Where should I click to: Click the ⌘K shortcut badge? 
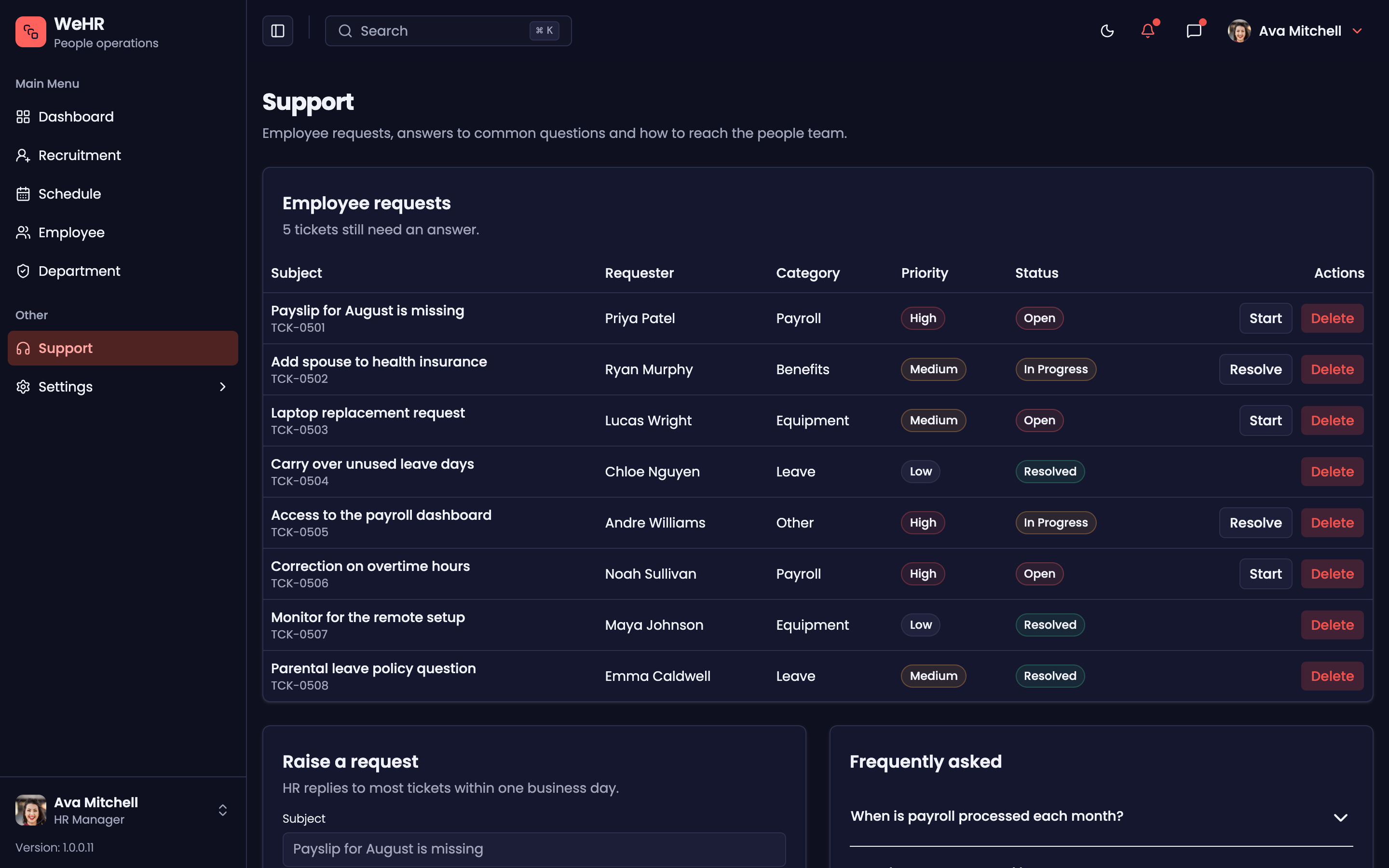[x=544, y=31]
